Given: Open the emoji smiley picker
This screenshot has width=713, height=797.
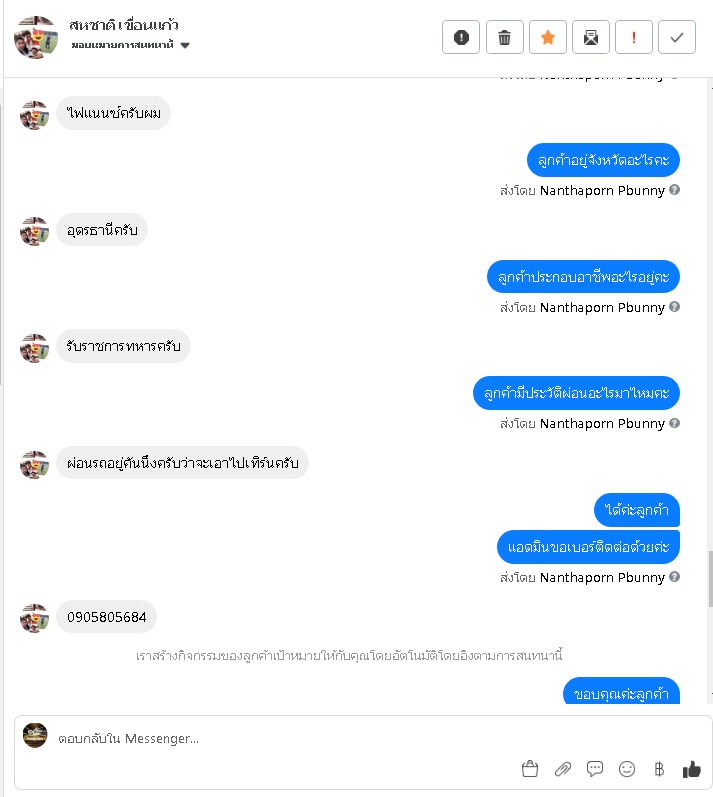Looking at the screenshot, I should click(x=627, y=769).
